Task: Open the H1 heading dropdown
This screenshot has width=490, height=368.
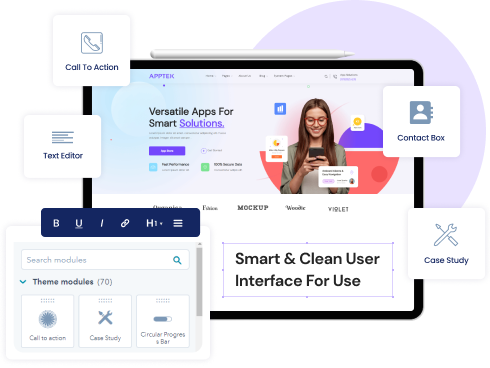Action: point(154,223)
